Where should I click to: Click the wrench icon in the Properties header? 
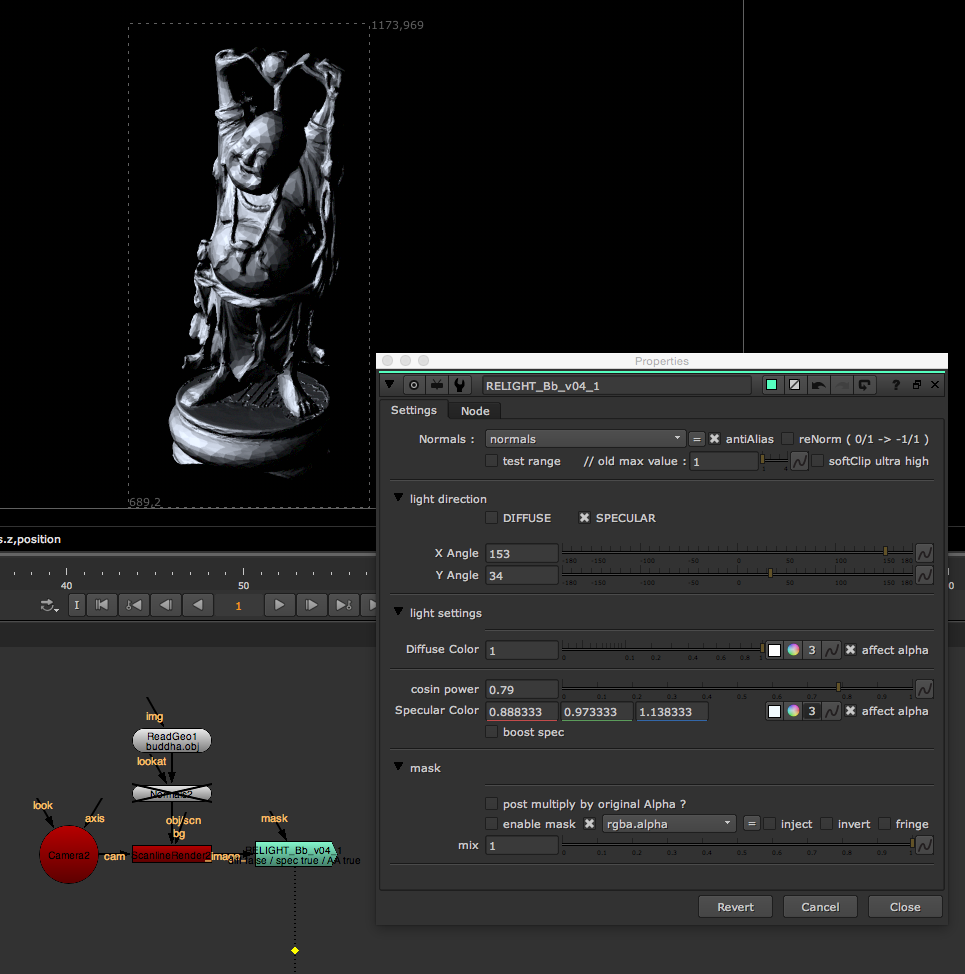(460, 385)
